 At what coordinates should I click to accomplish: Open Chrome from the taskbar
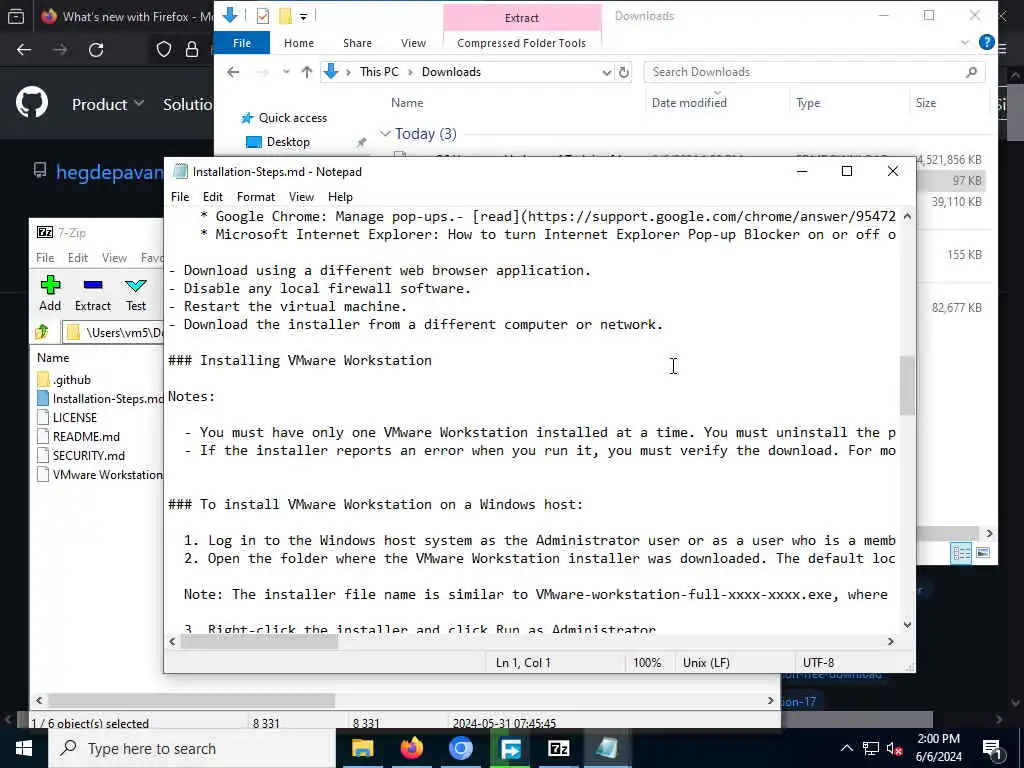click(x=460, y=748)
